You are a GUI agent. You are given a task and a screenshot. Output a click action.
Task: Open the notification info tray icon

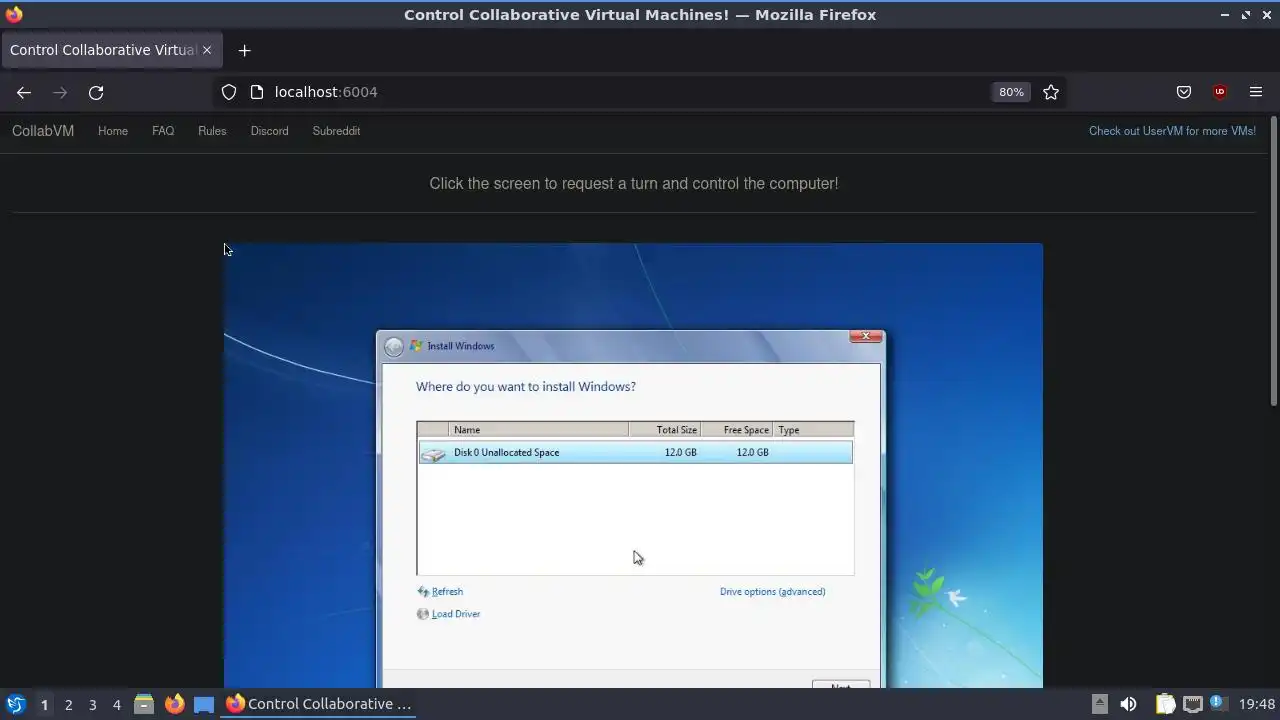click(1219, 704)
